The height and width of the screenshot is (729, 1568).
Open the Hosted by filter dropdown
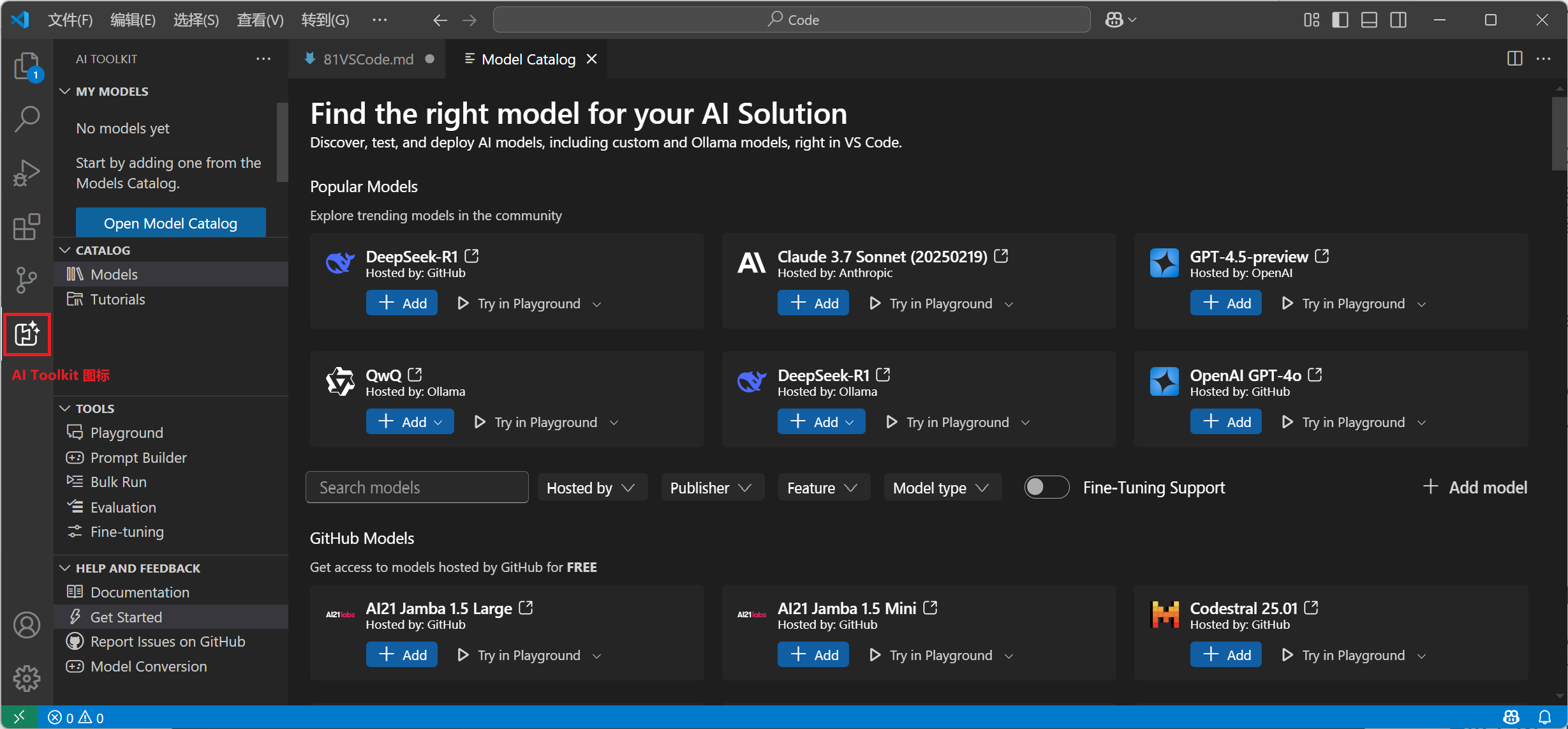click(x=591, y=488)
